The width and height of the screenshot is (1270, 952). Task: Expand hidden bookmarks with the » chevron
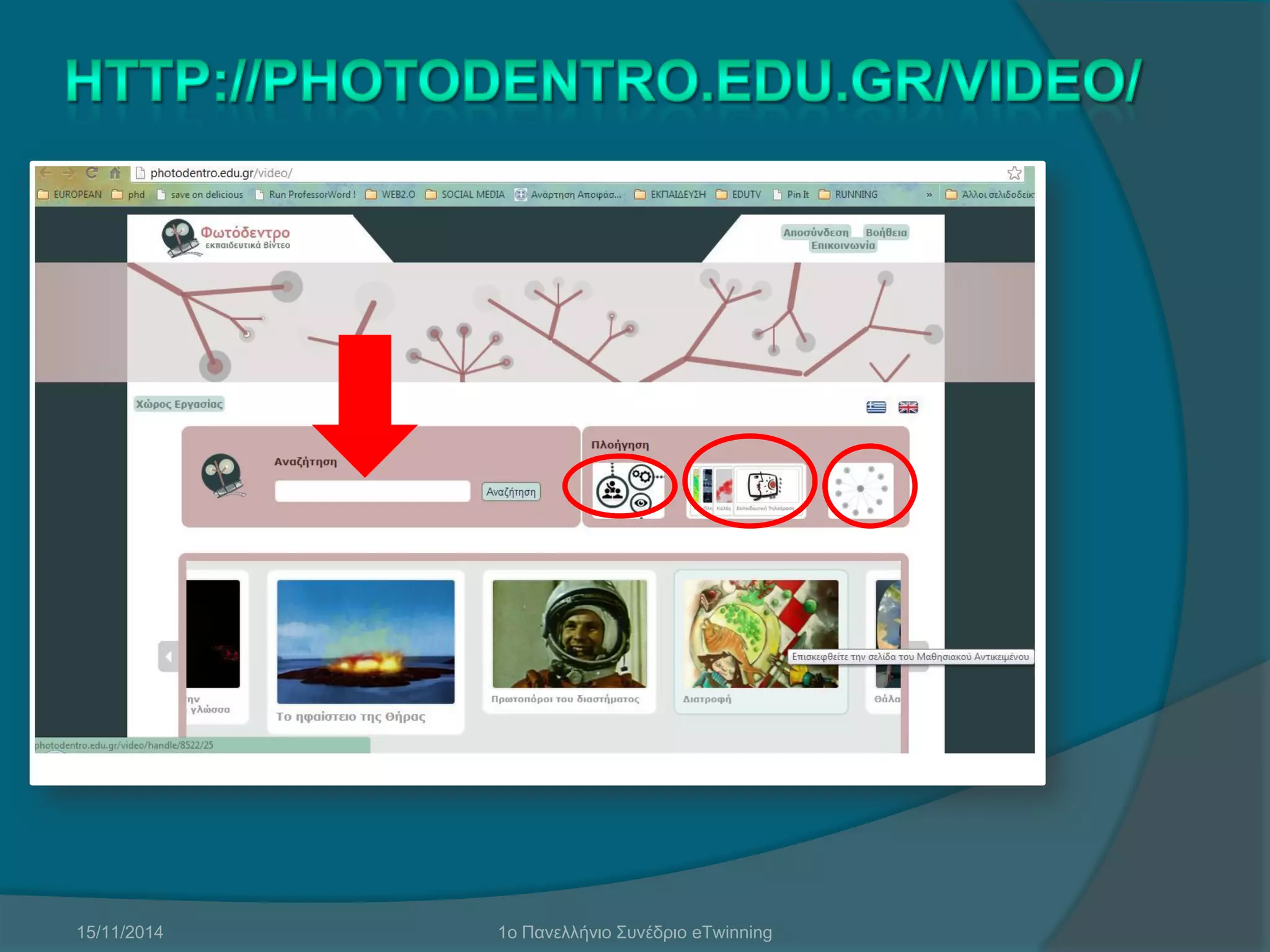(929, 195)
